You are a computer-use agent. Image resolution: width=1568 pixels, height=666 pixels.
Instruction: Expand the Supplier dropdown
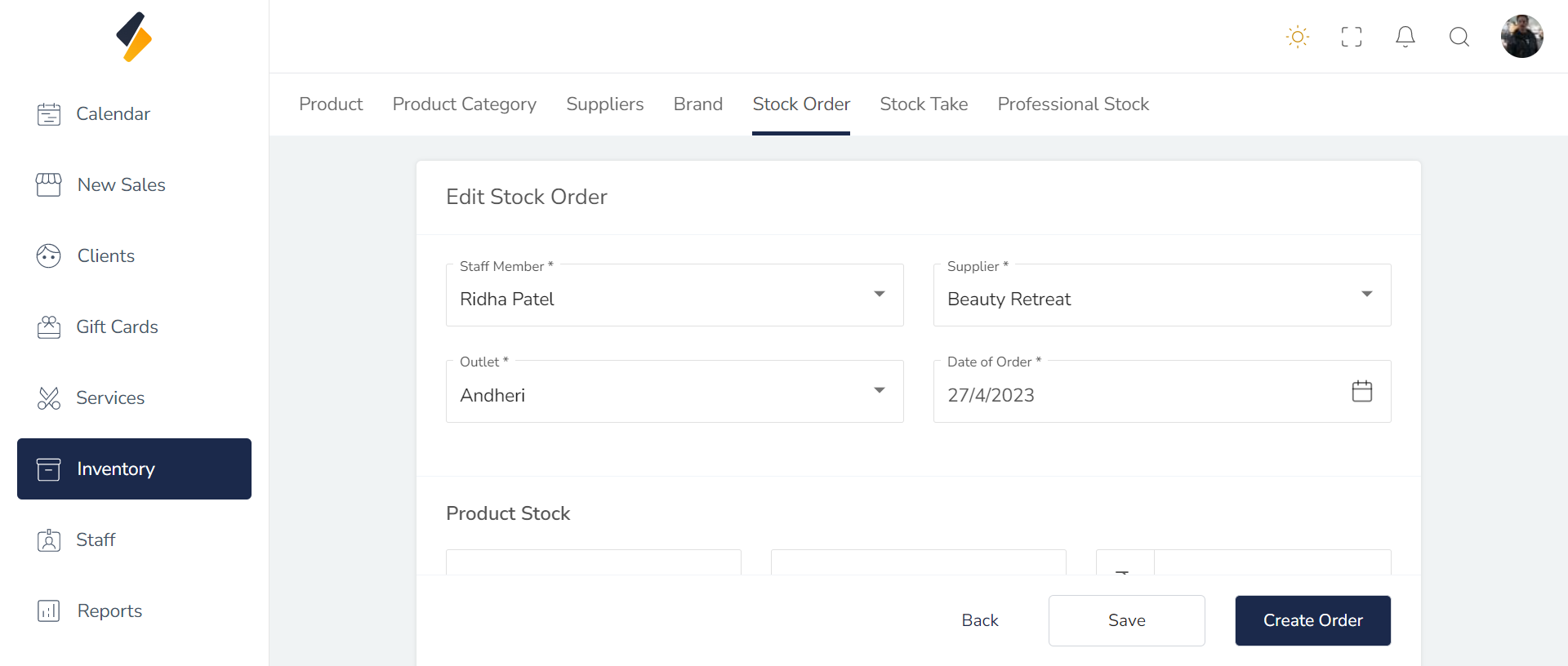coord(1366,295)
